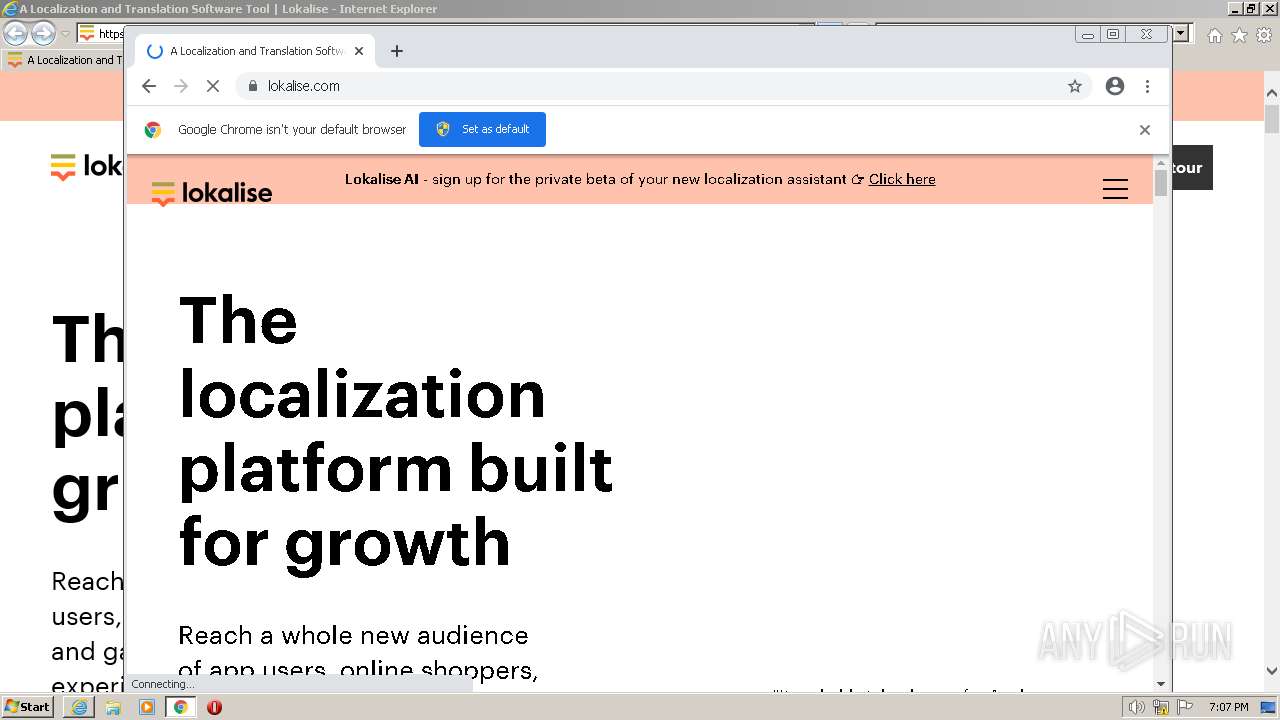1280x720 pixels.
Task: Maximize the Chrome window
Action: pos(1113,34)
